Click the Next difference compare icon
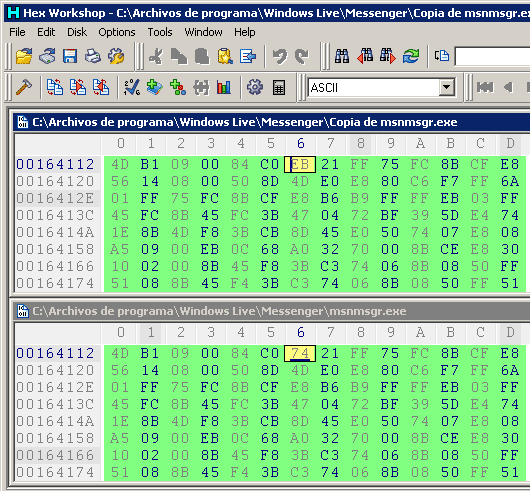Viewport: 530px width, 491px height. pyautogui.click(x=78, y=88)
